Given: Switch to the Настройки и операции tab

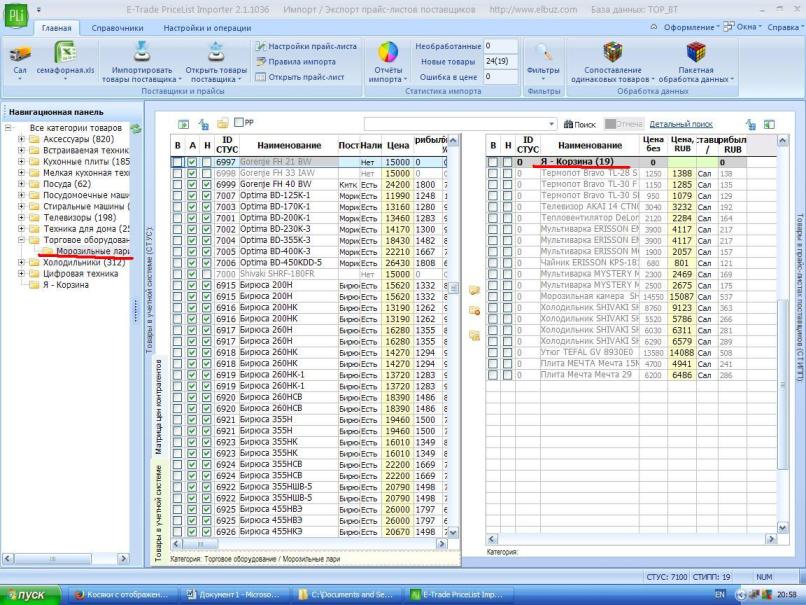Looking at the screenshot, I should pos(207,28).
